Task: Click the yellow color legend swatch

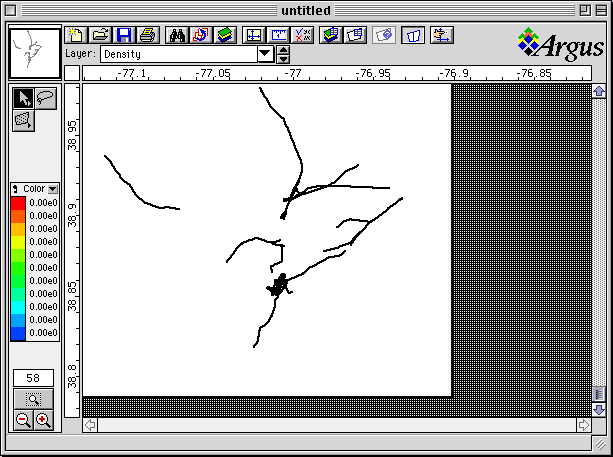Action: 18,242
